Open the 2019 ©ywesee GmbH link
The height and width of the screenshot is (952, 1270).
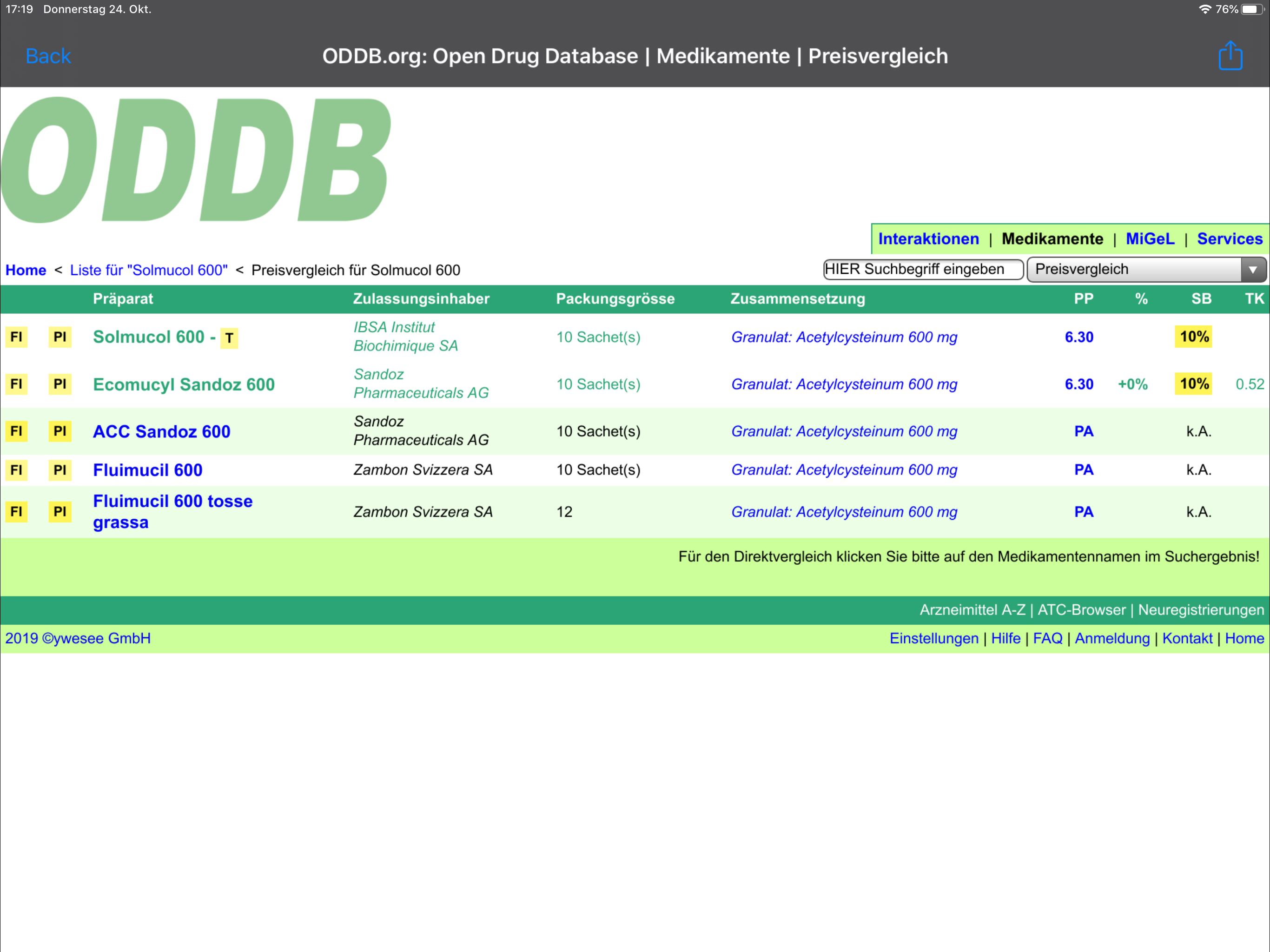pos(78,639)
